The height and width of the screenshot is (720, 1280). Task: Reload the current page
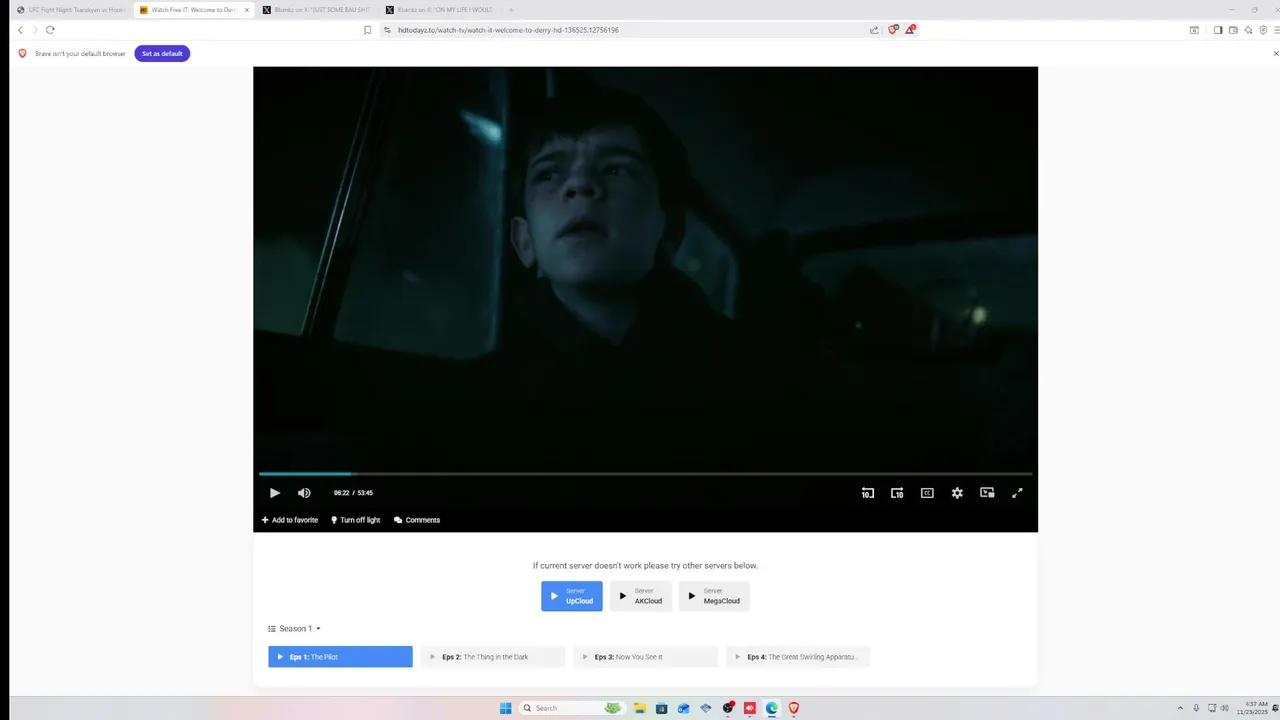50,30
